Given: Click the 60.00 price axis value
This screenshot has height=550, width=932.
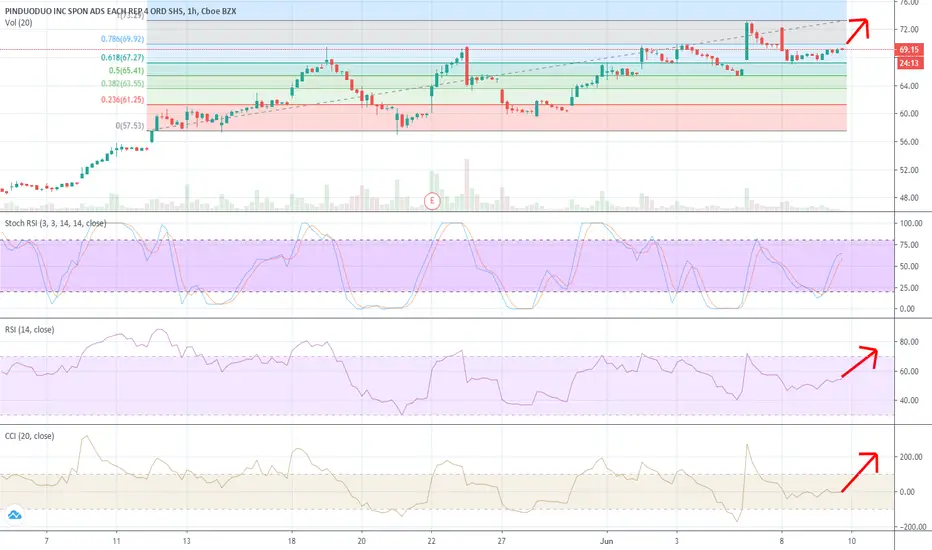Looking at the screenshot, I should click(909, 114).
